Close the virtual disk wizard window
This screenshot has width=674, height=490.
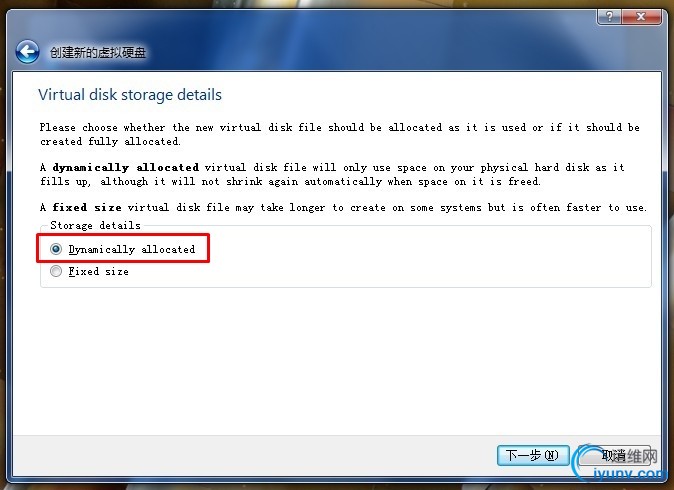641,17
